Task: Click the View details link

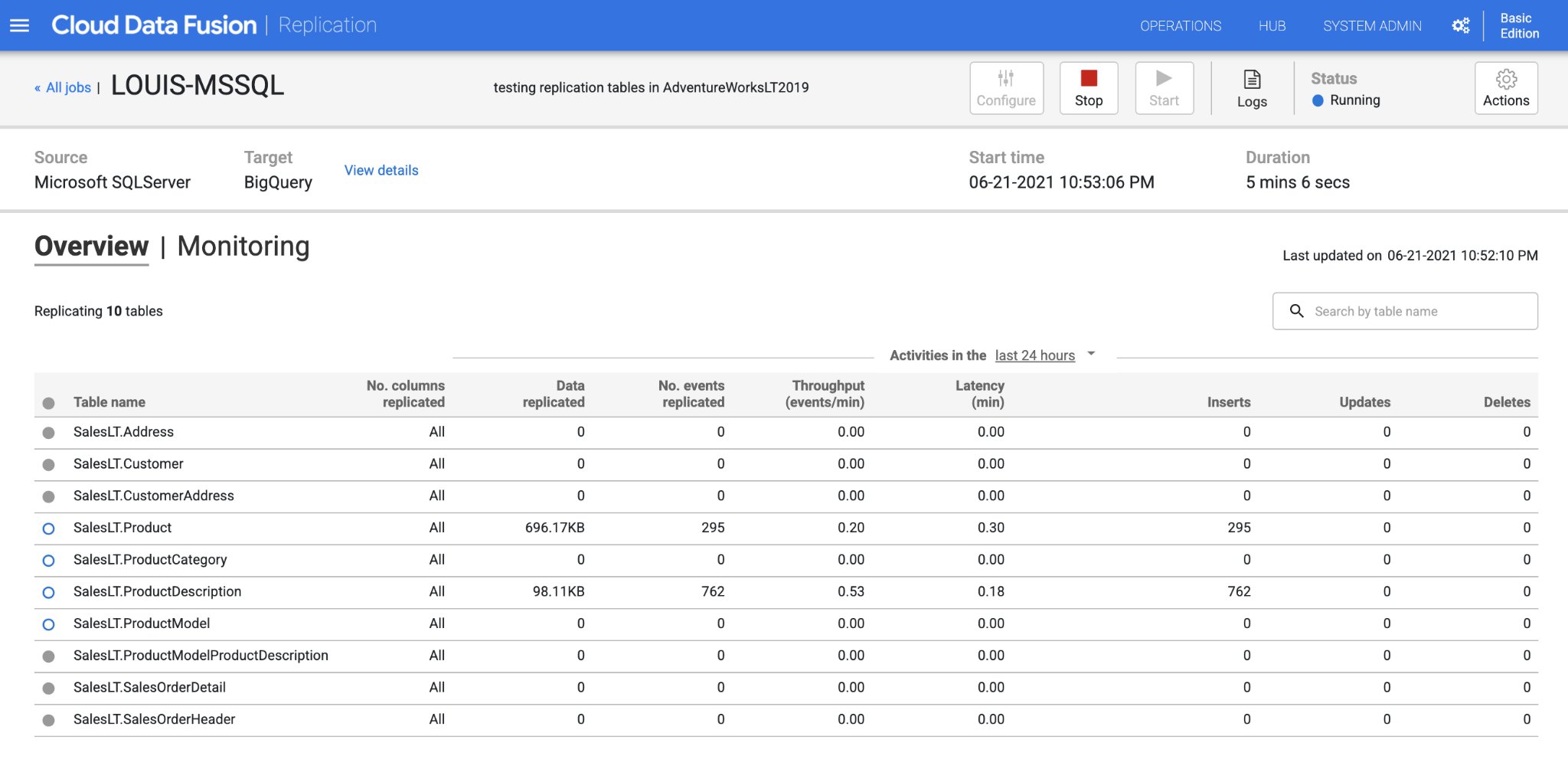Action: [381, 170]
